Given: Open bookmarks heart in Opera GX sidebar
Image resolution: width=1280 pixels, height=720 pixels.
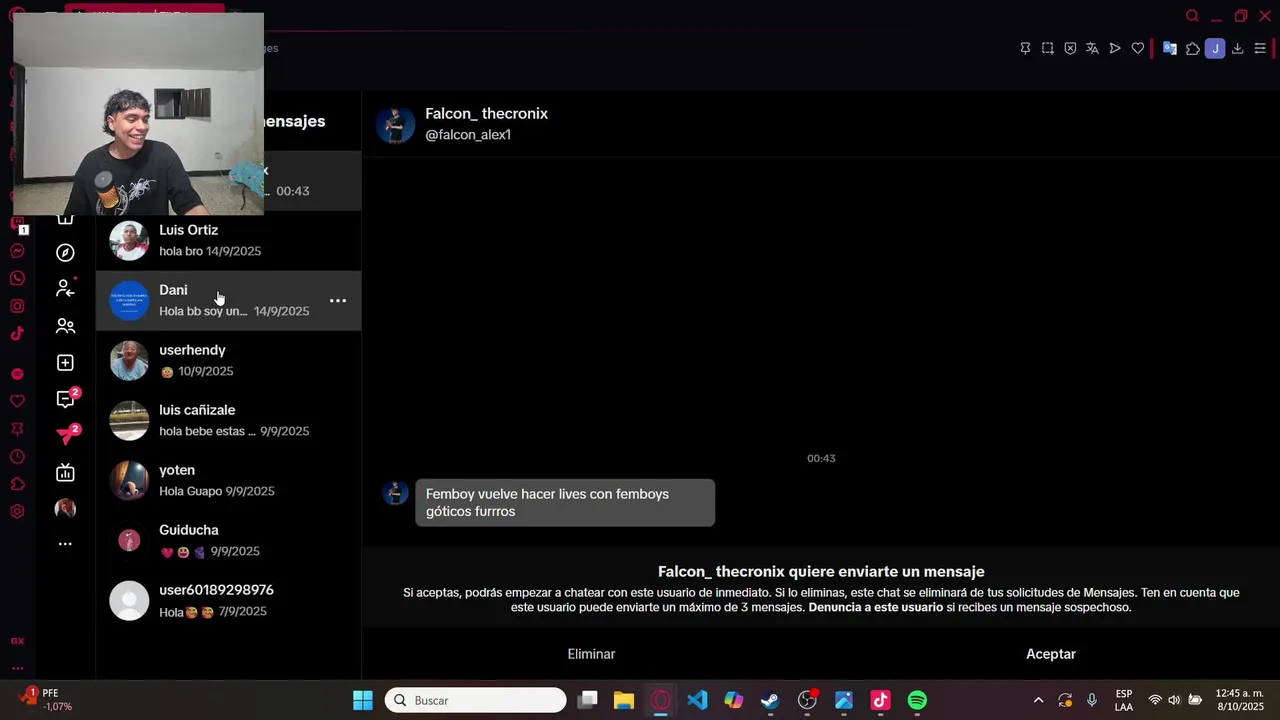Looking at the screenshot, I should click(17, 401).
